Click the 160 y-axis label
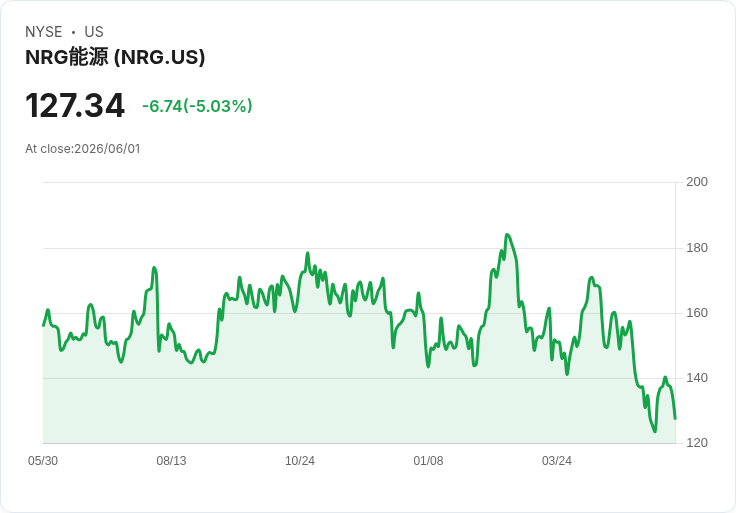Screen dimensions: 736x513 click(697, 313)
